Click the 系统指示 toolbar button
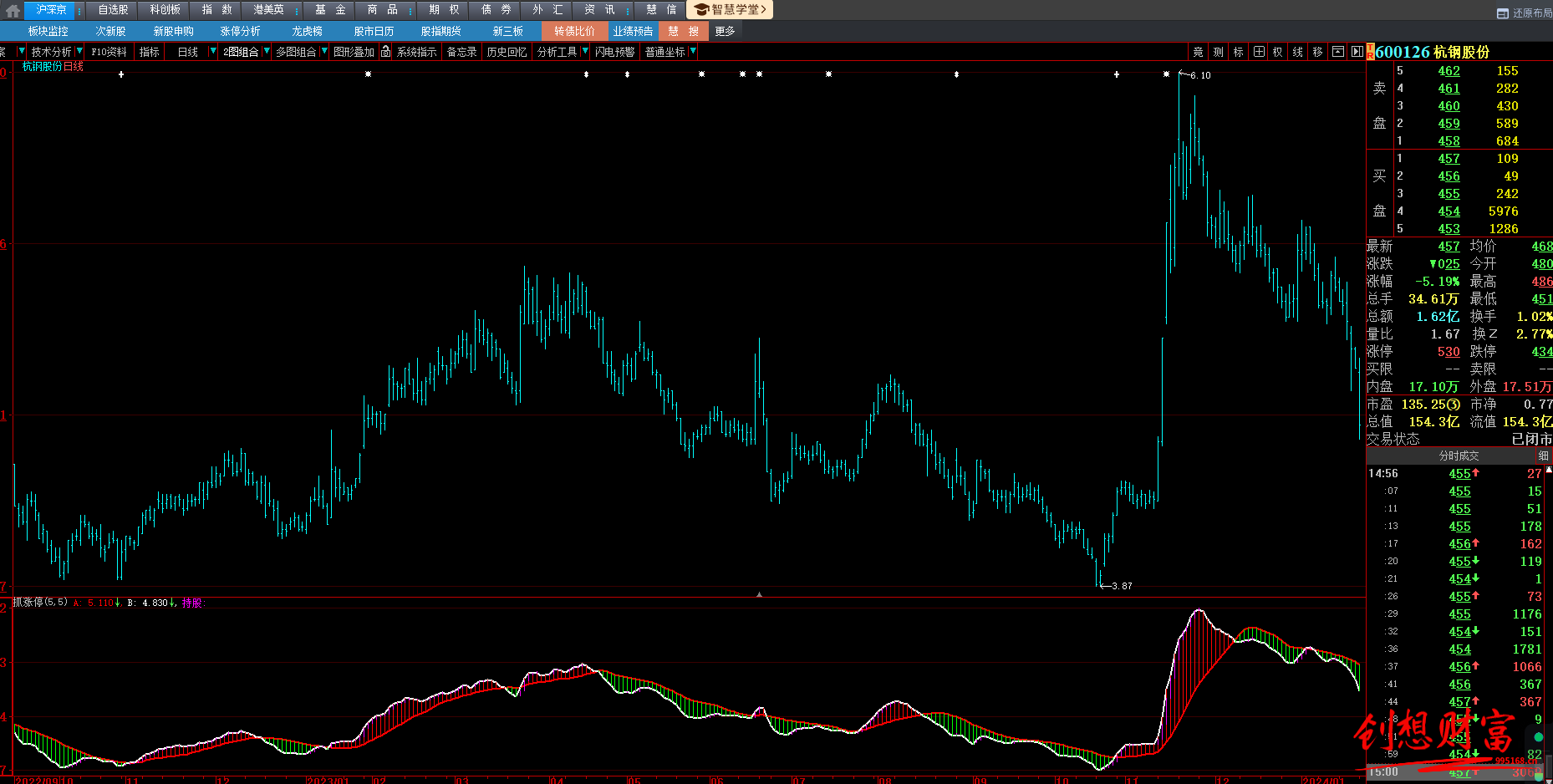 (416, 52)
